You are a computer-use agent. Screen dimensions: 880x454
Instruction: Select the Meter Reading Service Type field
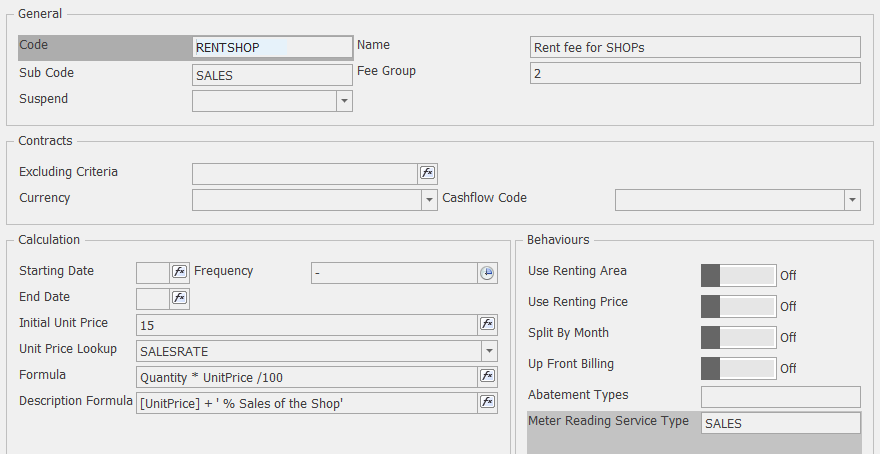pyautogui.click(x=779, y=424)
